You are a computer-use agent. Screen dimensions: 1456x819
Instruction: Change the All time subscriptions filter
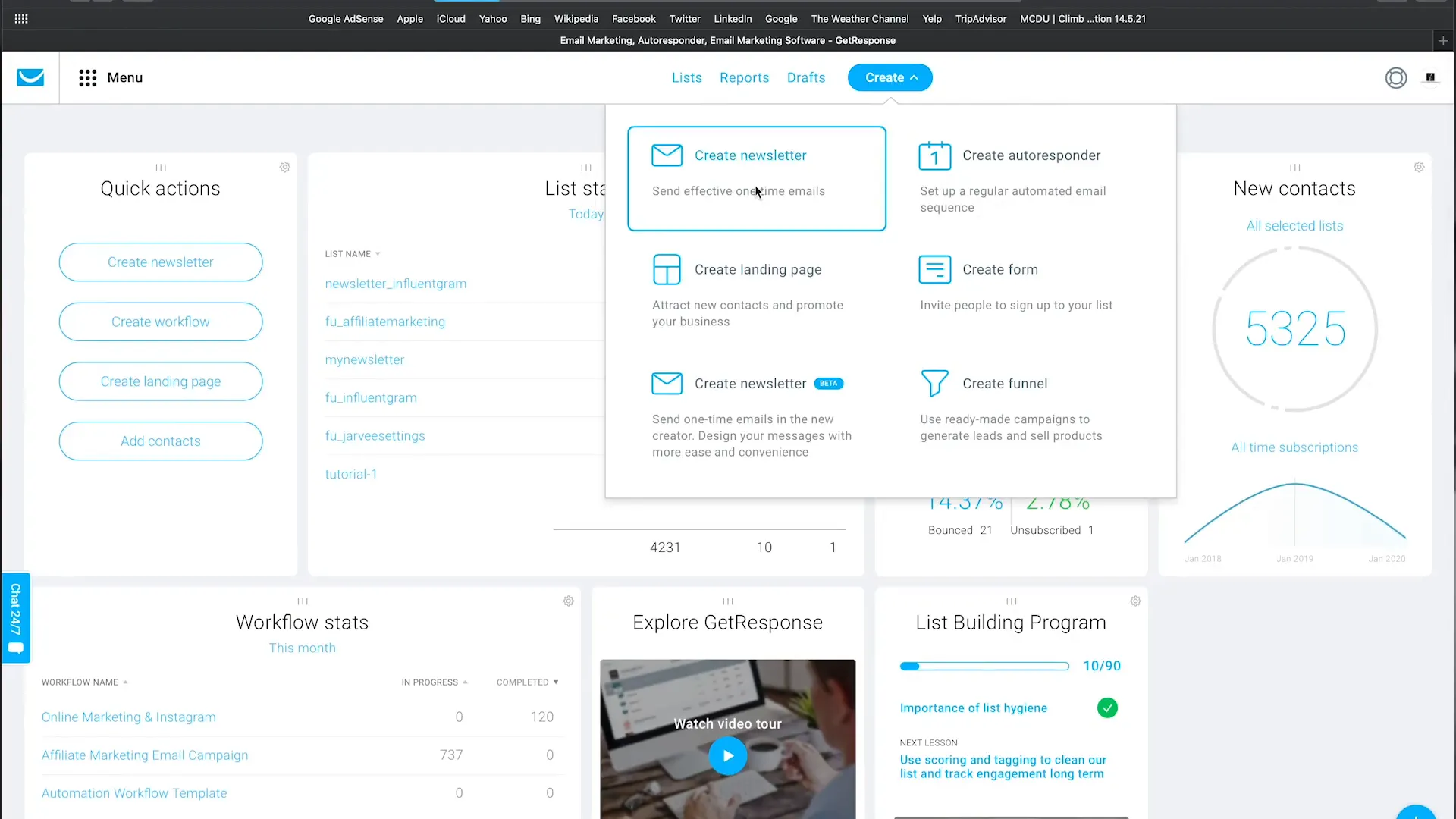coord(1295,448)
